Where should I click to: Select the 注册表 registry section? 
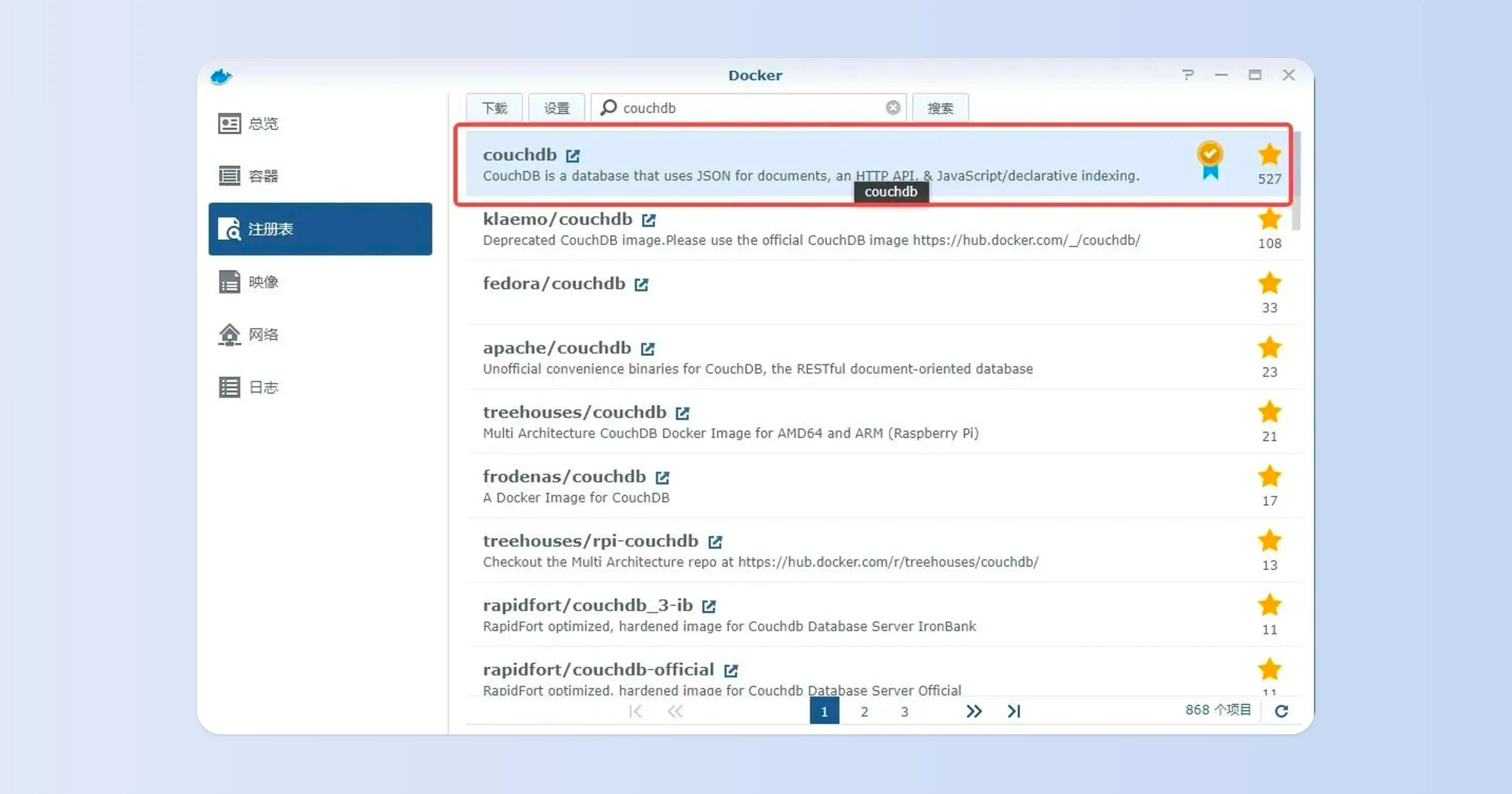click(320, 229)
